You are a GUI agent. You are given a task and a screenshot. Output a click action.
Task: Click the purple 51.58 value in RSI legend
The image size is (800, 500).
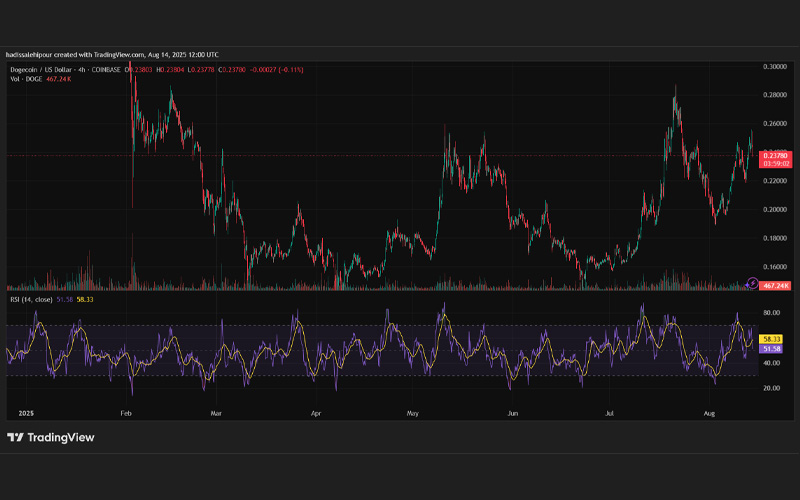coord(64,299)
